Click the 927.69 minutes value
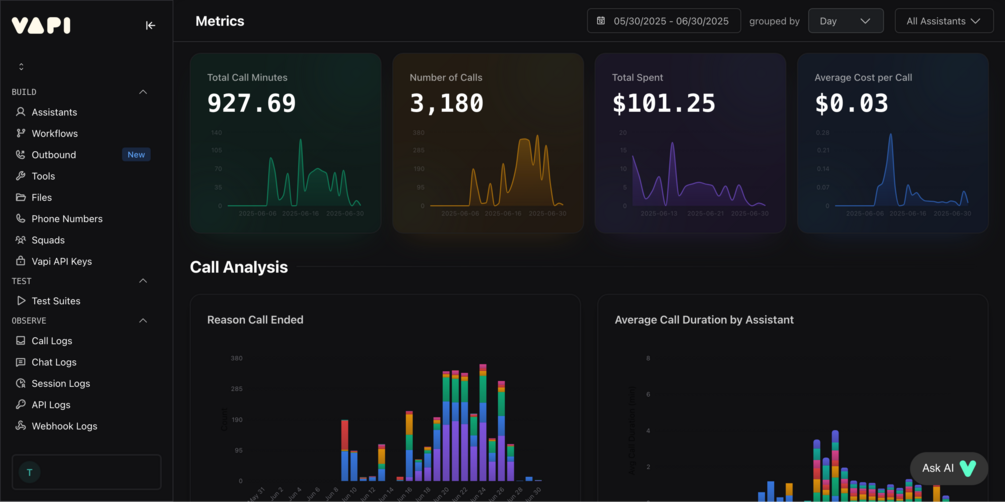Image resolution: width=1005 pixels, height=502 pixels. click(x=251, y=103)
